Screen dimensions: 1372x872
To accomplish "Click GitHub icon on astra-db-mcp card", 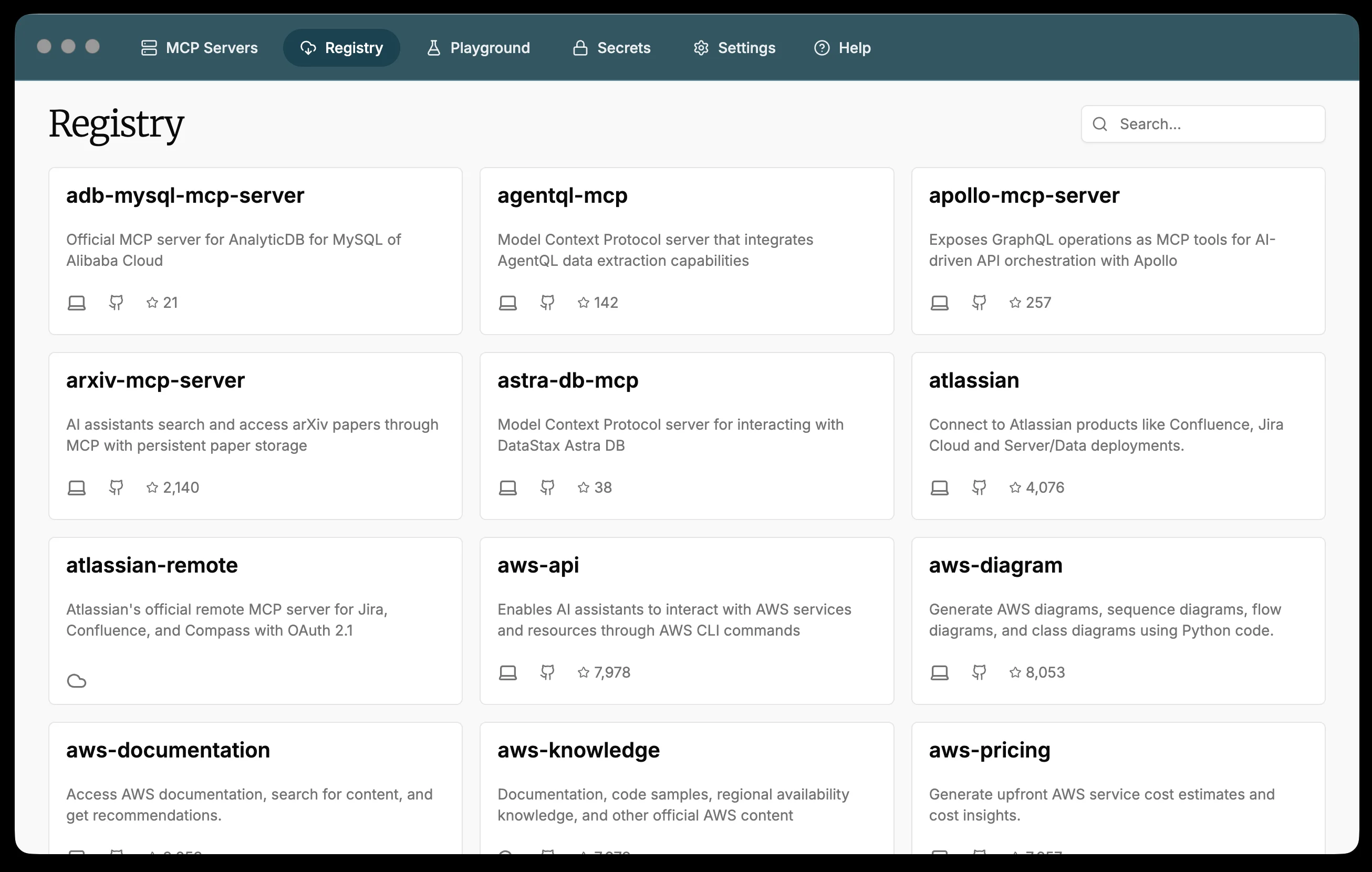I will click(547, 487).
